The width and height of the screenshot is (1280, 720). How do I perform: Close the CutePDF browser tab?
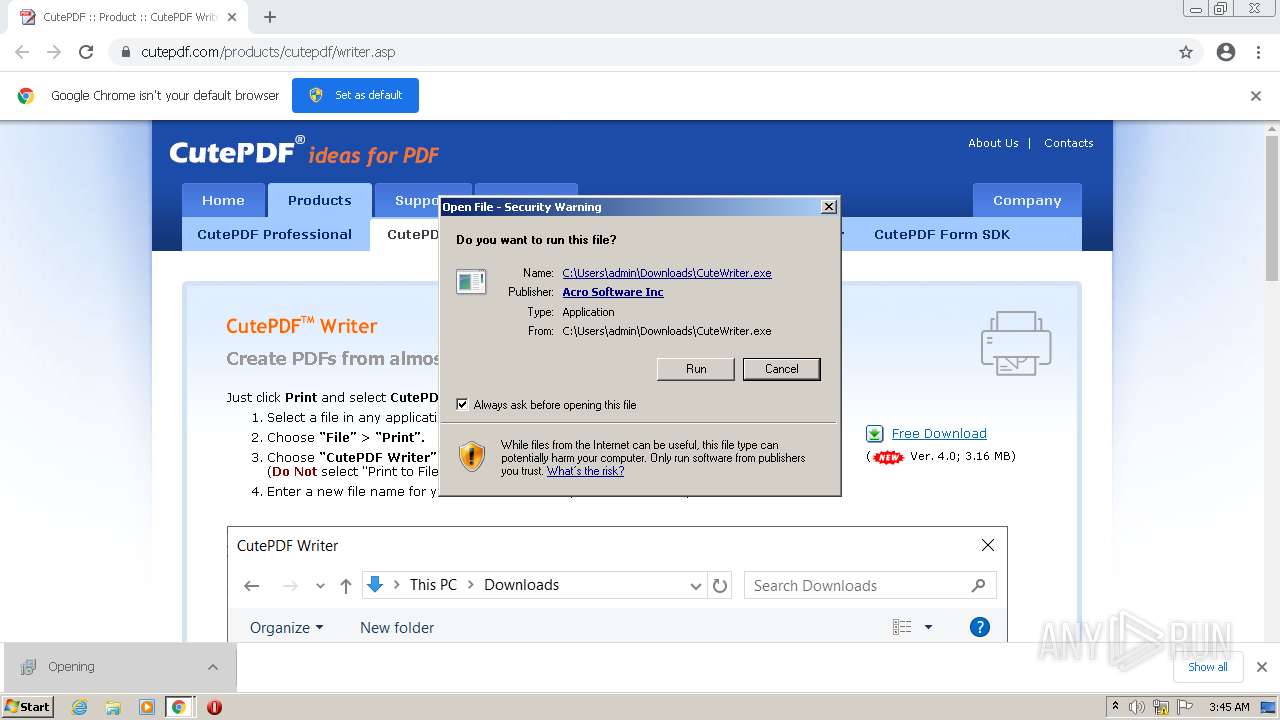(x=233, y=17)
